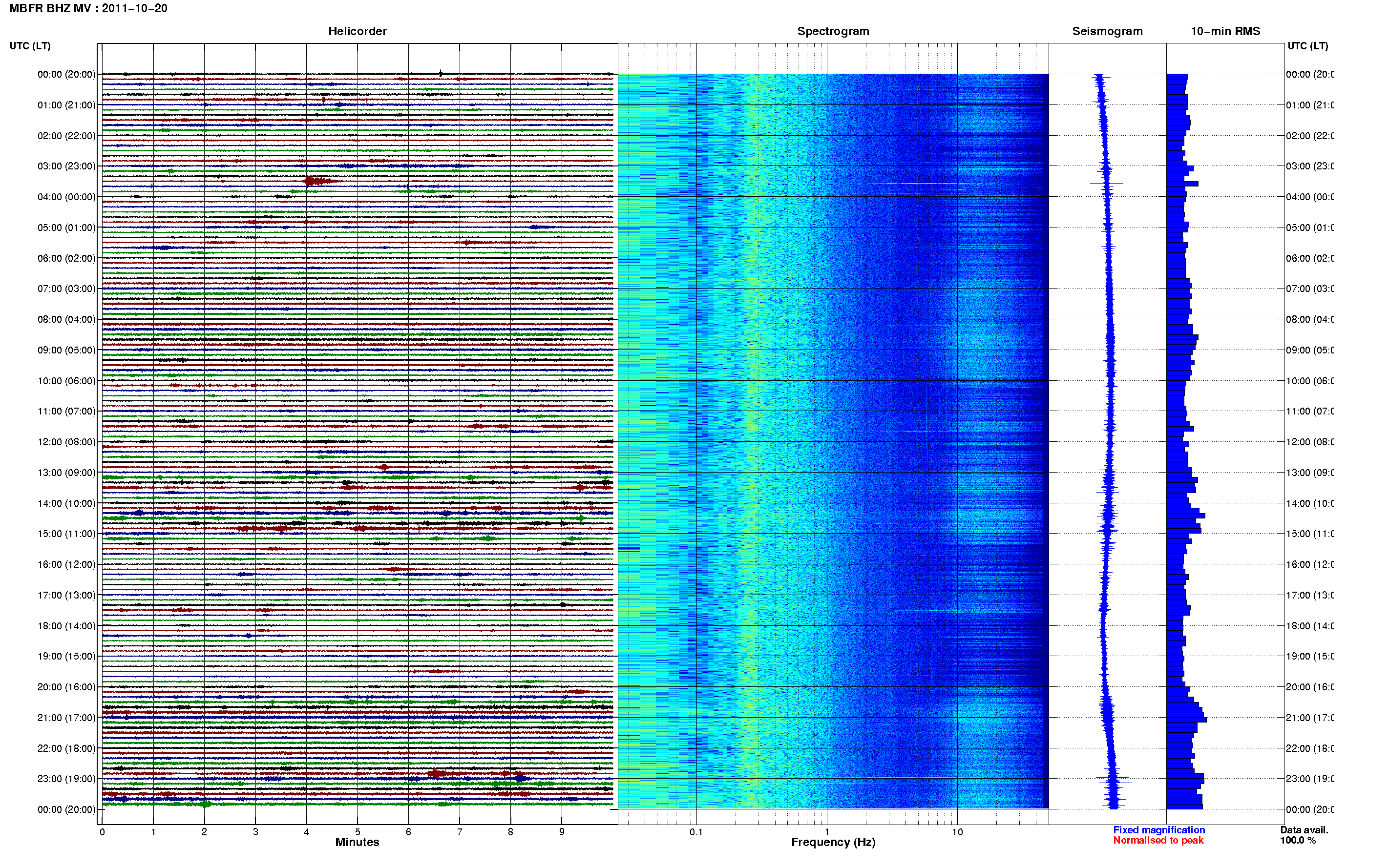Viewport: 1389px width, 868px height.
Task: Click left-axis time label "22:00 (18:00)"
Action: tap(66, 748)
